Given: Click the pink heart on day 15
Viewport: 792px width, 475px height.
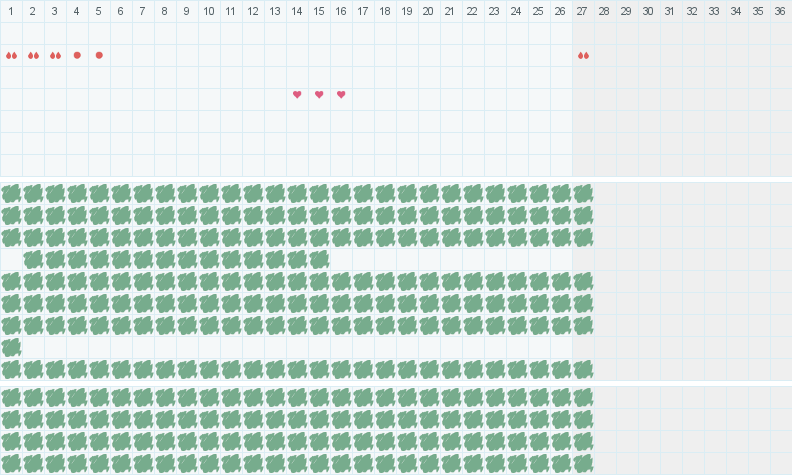Looking at the screenshot, I should (319, 94).
